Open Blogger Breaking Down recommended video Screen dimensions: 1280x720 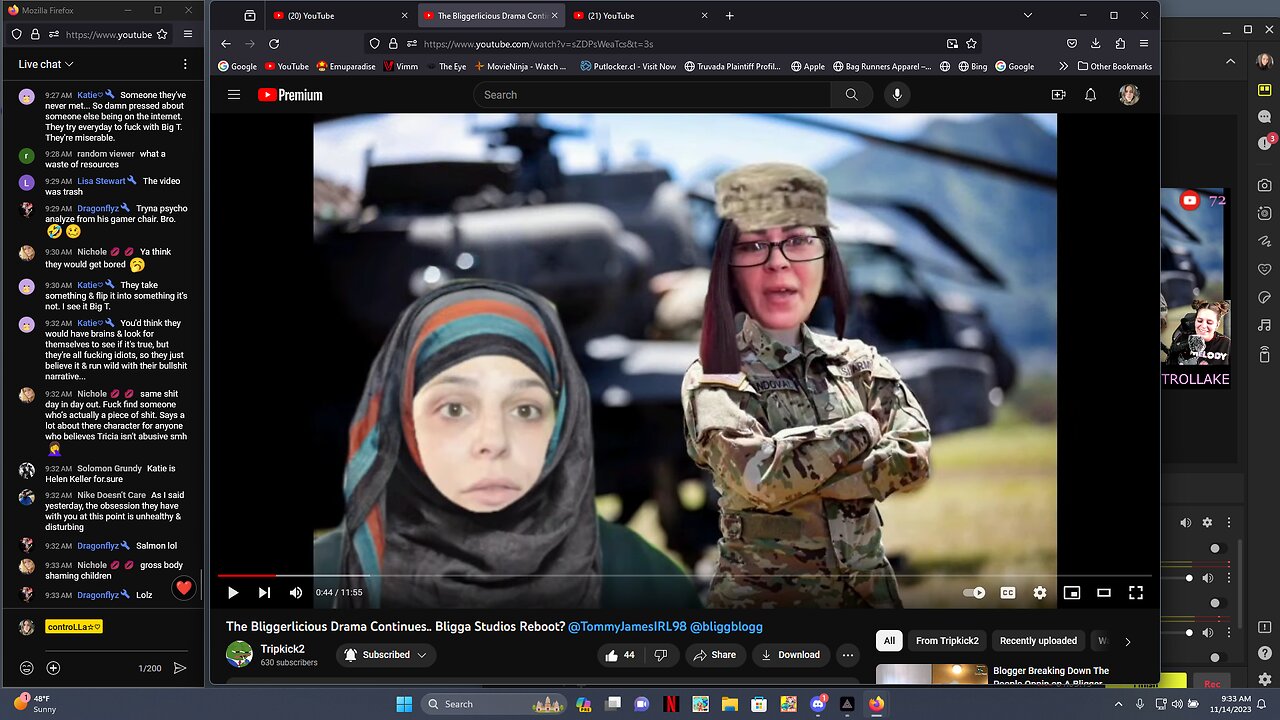coord(1050,676)
